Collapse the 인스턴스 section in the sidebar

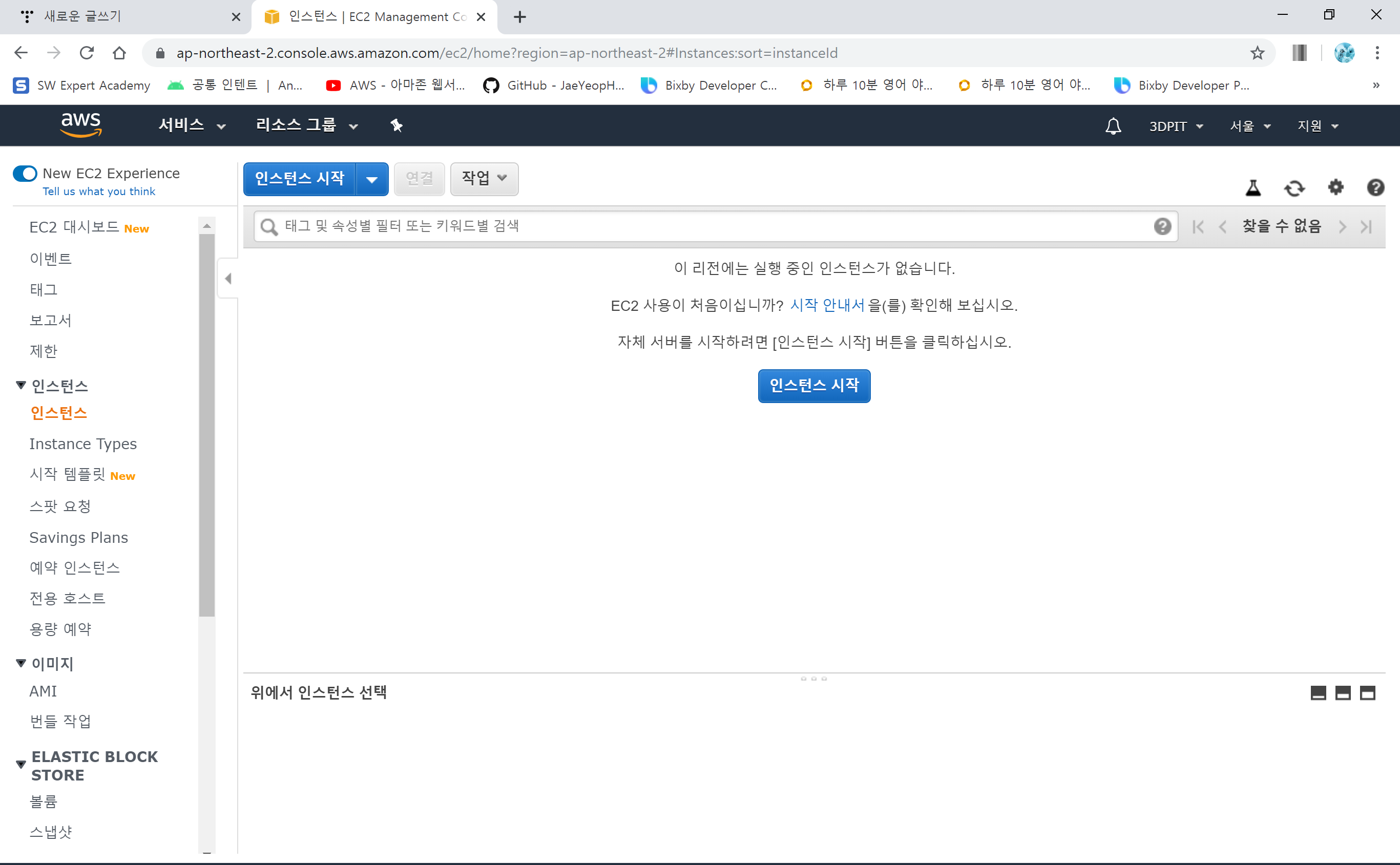pyautogui.click(x=21, y=386)
